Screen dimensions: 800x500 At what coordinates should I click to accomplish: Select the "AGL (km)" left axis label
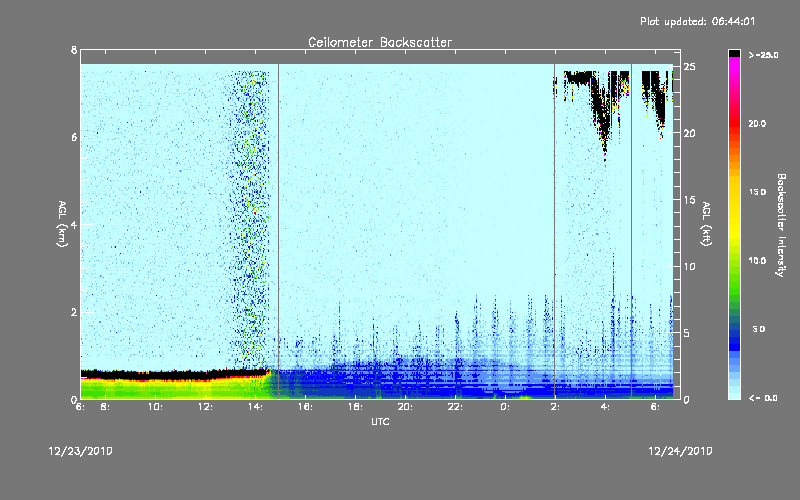click(62, 224)
